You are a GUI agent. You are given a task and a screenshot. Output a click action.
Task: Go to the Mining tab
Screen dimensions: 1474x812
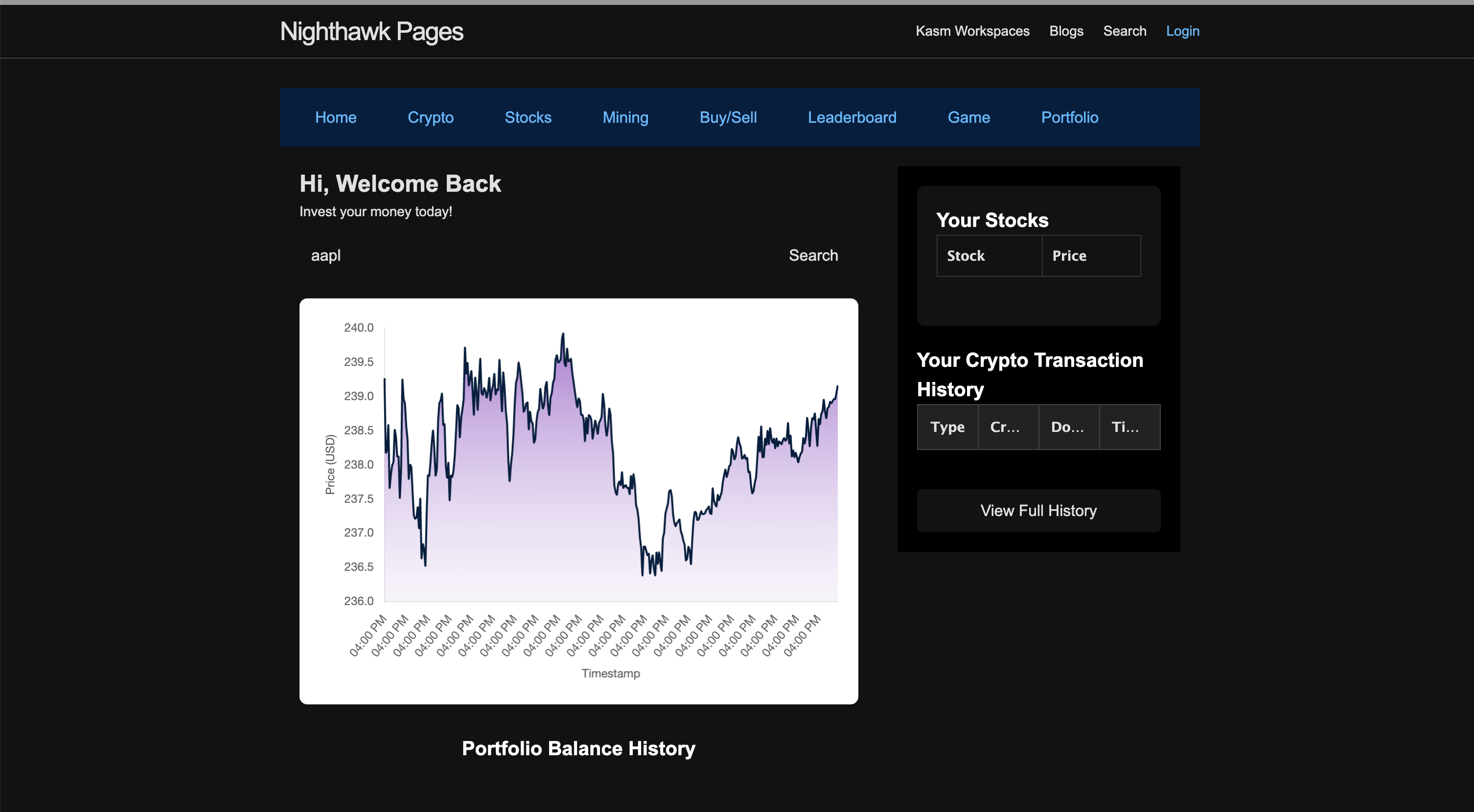tap(625, 117)
